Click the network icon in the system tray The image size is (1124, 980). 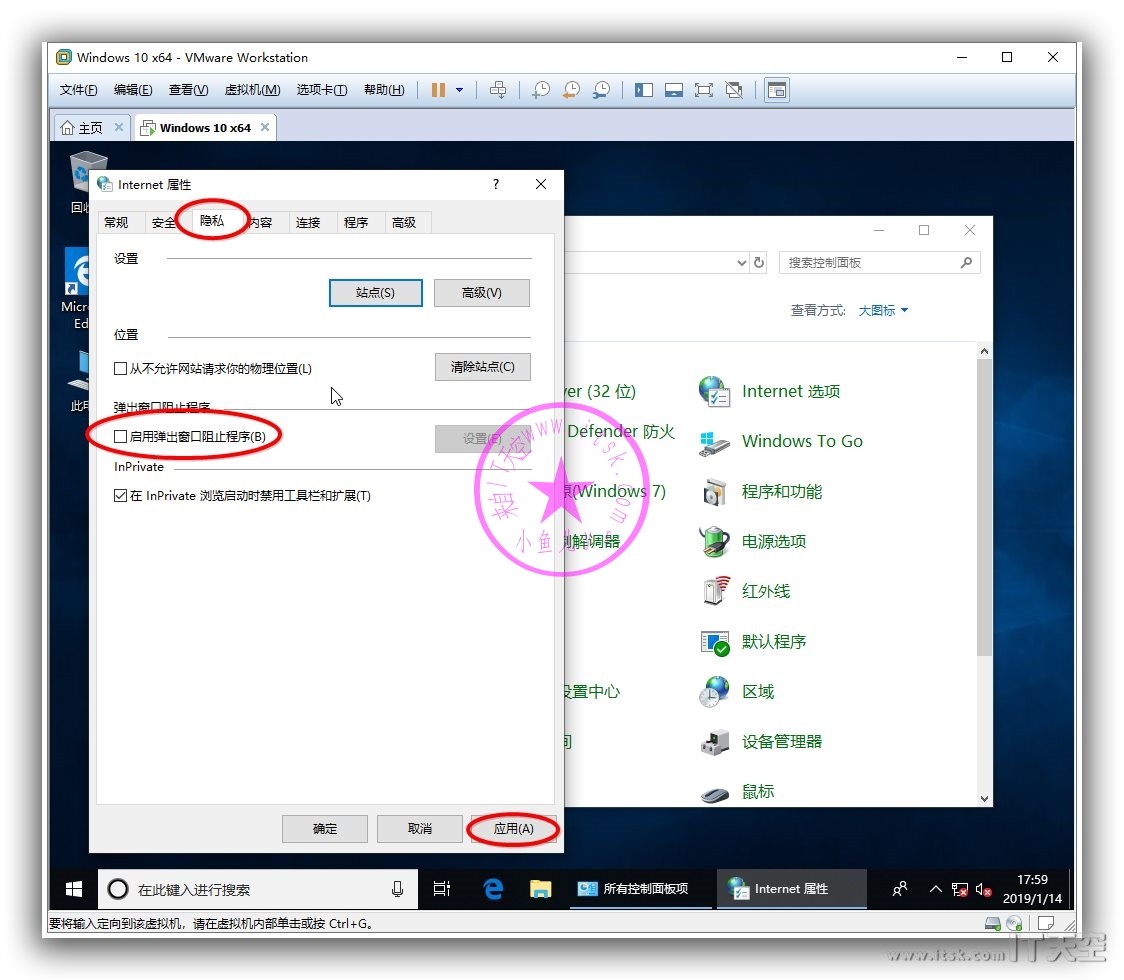[959, 890]
